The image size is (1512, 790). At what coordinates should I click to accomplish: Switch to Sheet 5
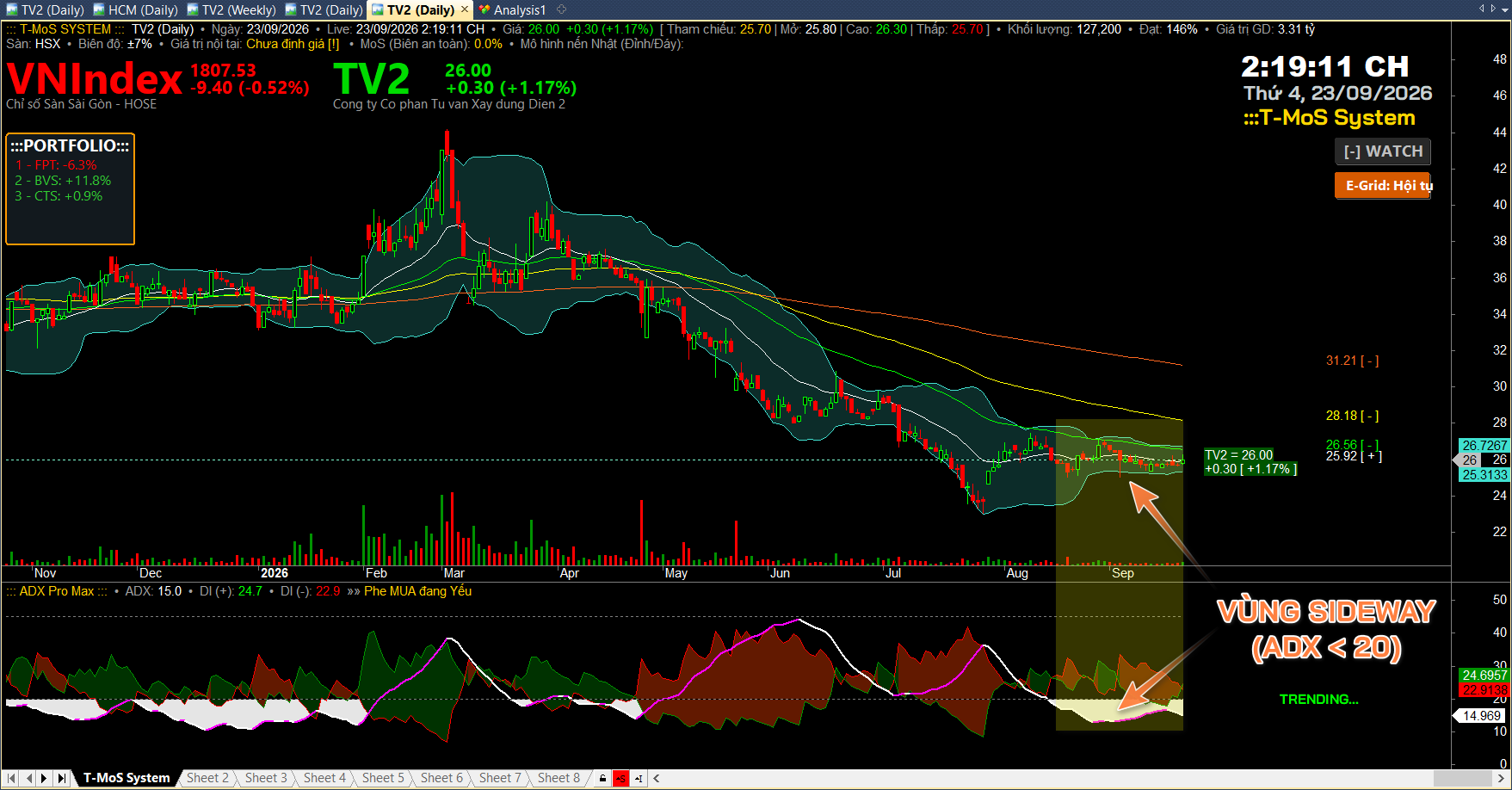click(383, 778)
